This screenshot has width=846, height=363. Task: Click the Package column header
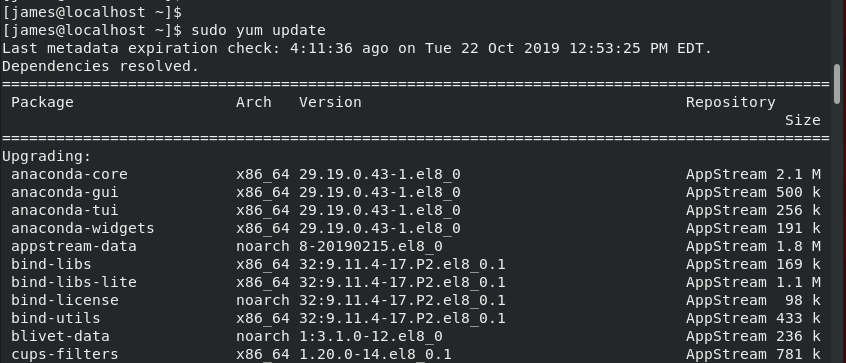tap(42, 102)
